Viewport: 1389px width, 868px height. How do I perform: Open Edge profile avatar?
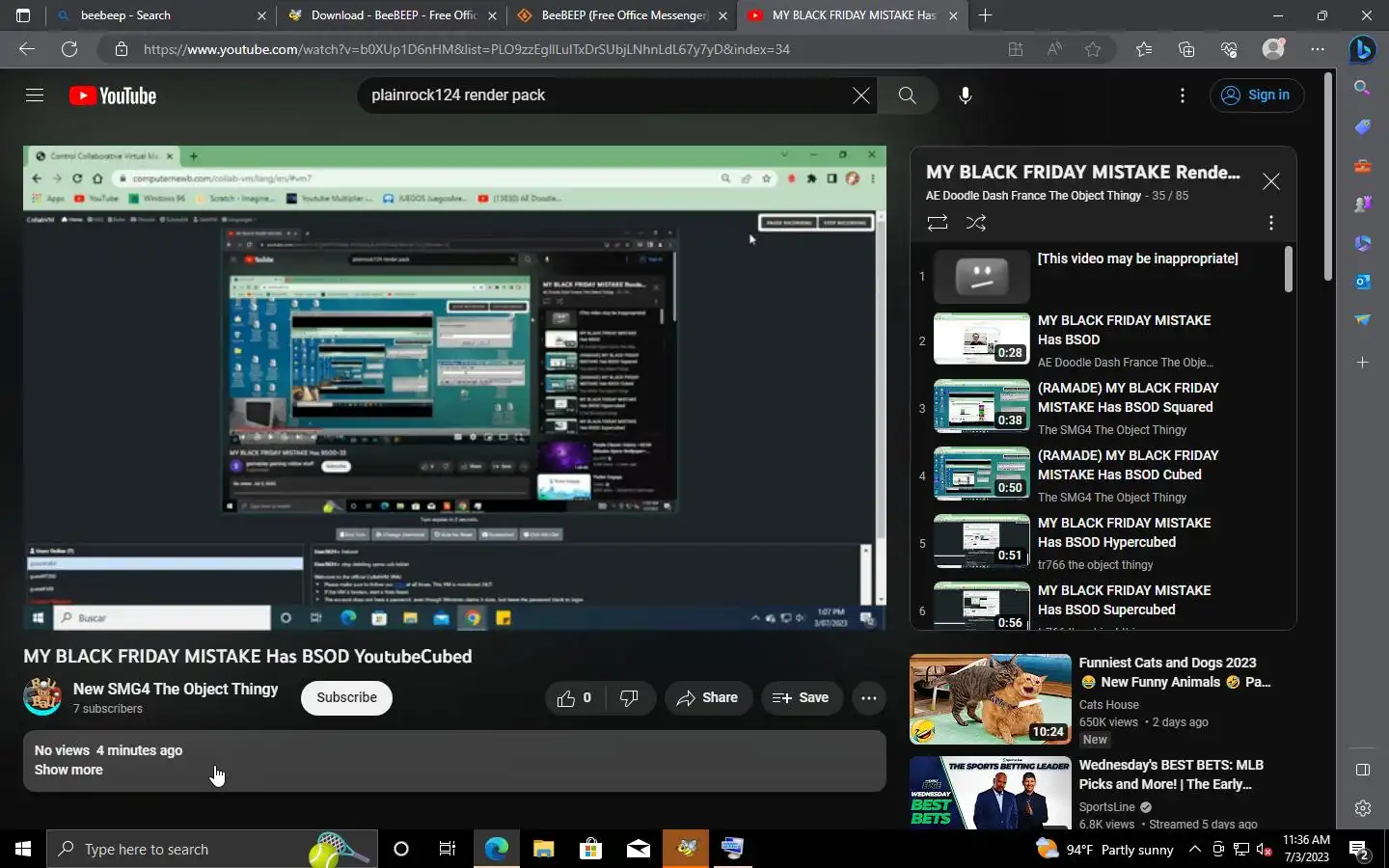pos(1274,49)
